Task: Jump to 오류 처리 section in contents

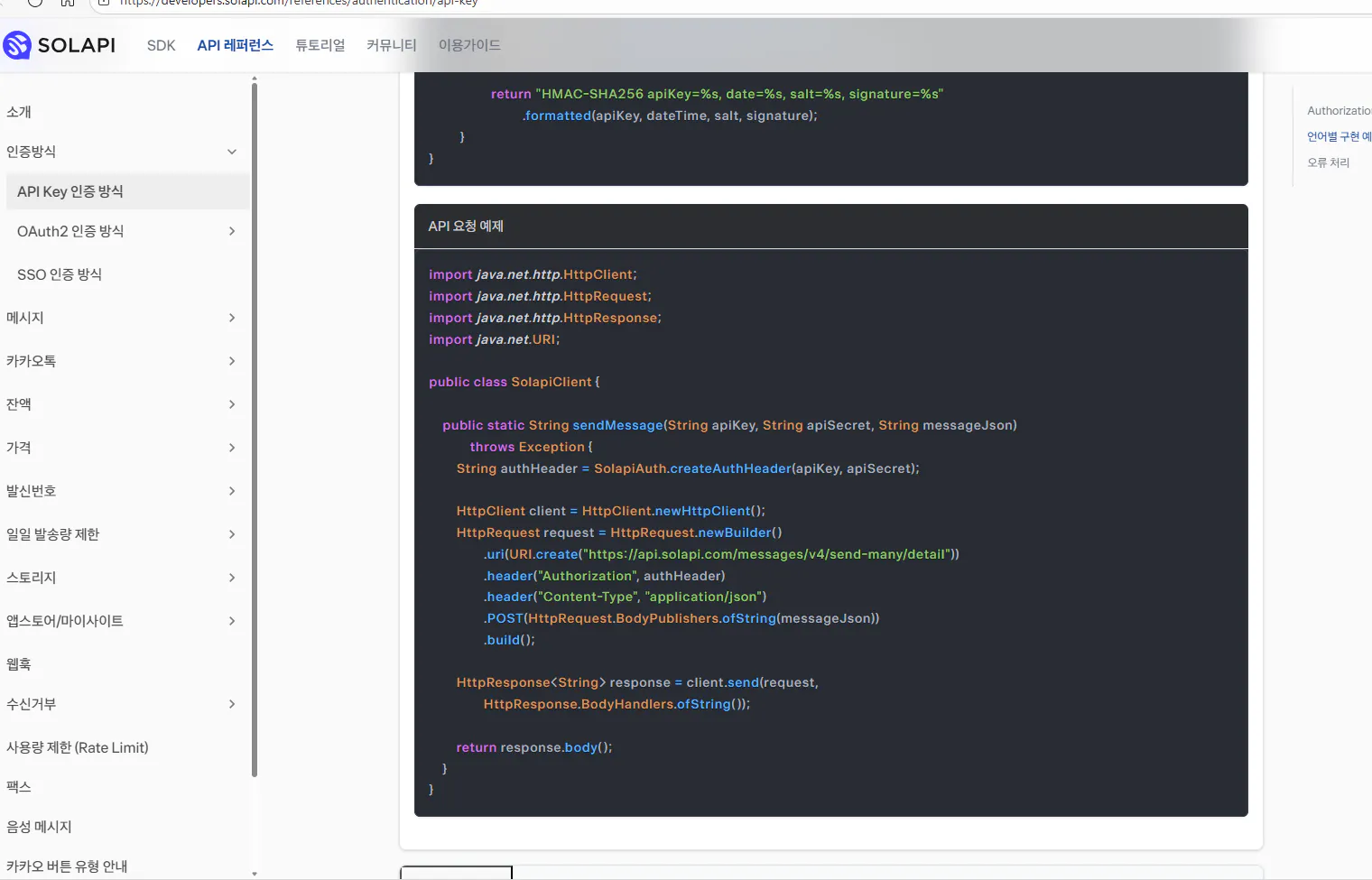Action: (1328, 162)
